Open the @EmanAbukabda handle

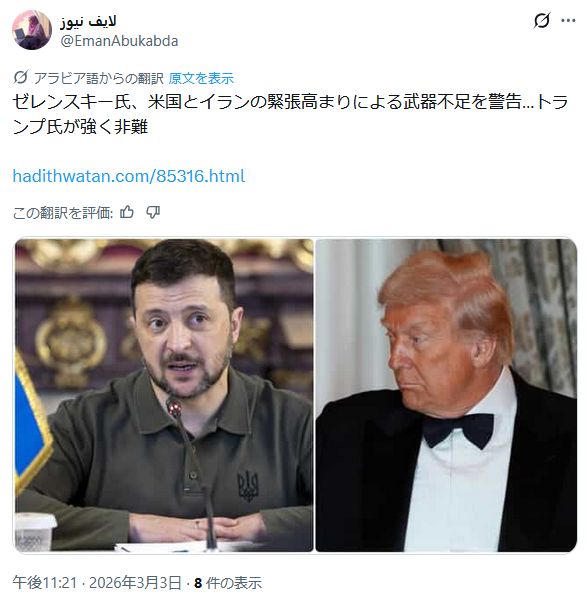point(119,41)
